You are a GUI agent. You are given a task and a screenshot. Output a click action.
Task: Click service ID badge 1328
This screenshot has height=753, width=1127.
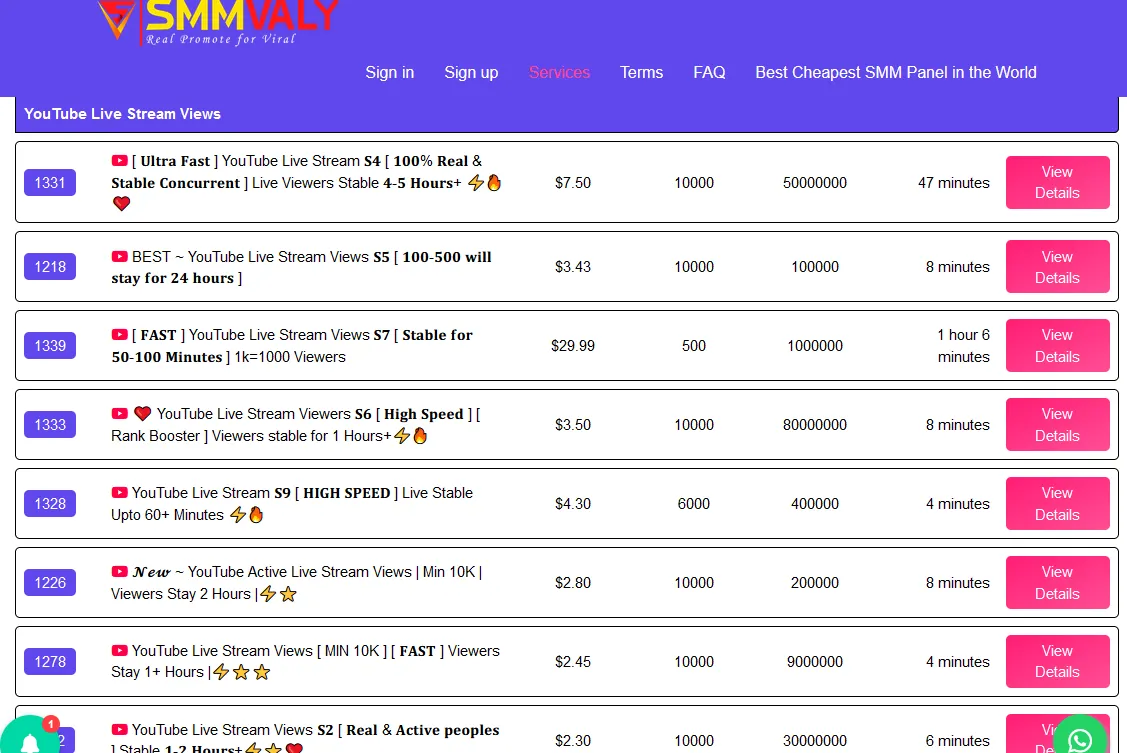50,504
